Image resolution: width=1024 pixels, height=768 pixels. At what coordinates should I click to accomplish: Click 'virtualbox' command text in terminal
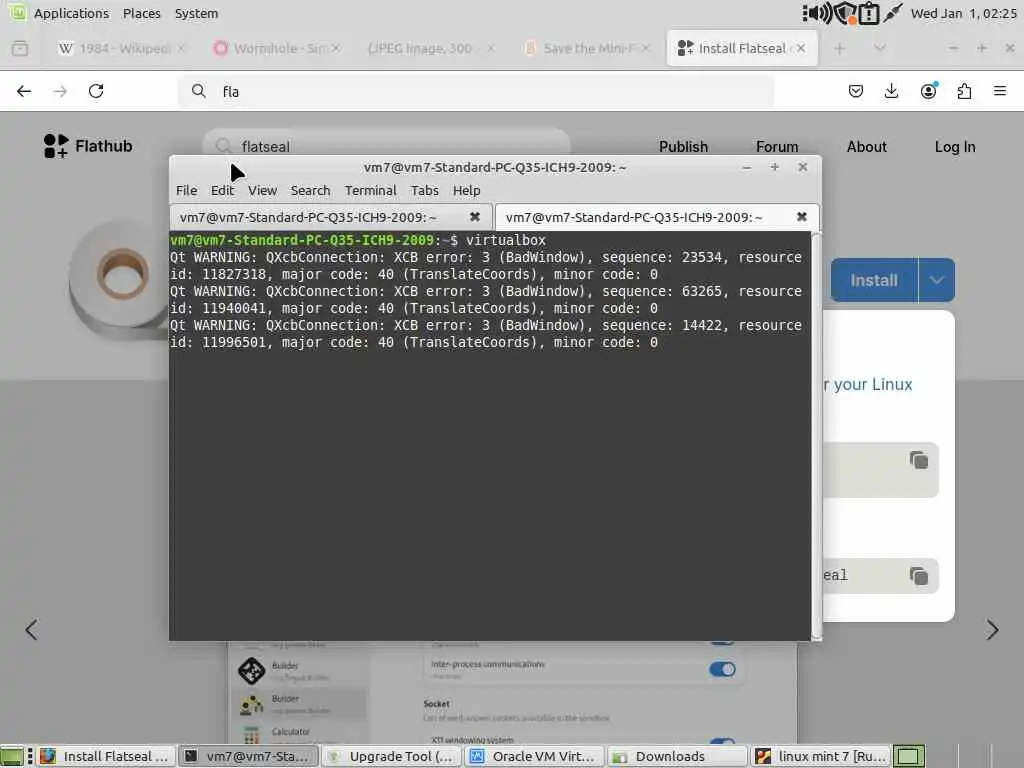point(505,240)
